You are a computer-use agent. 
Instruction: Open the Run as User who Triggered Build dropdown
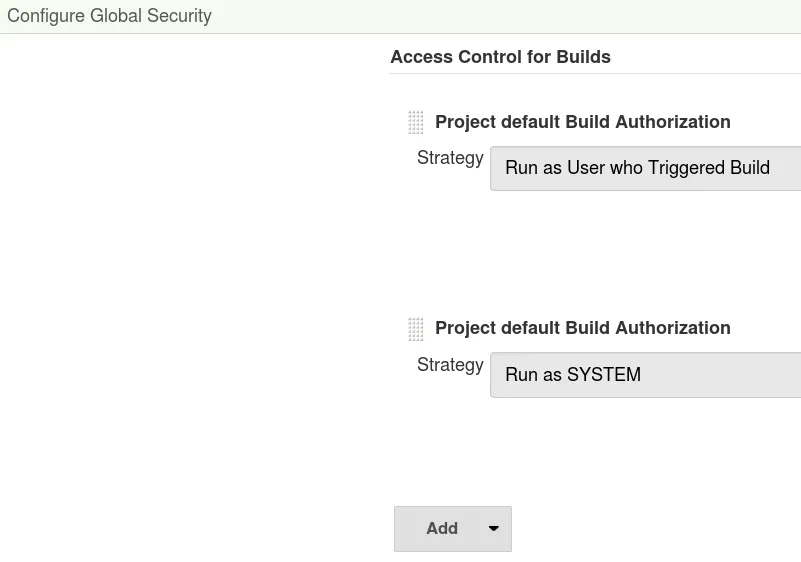(645, 168)
